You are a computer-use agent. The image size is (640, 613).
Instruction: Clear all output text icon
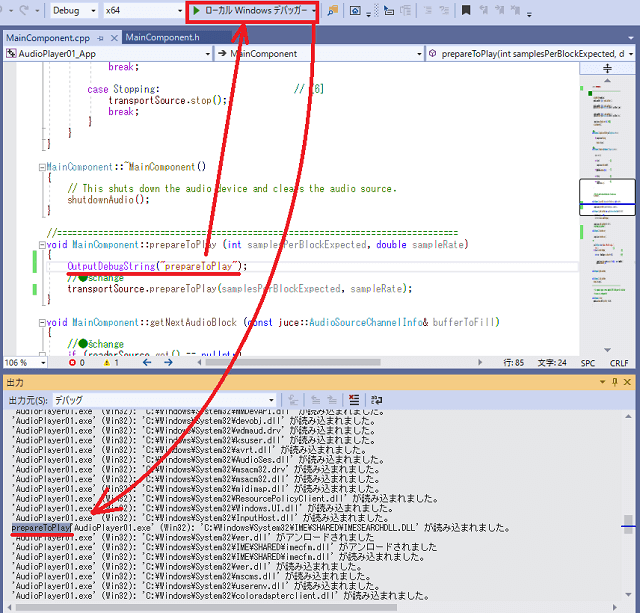coord(354,400)
